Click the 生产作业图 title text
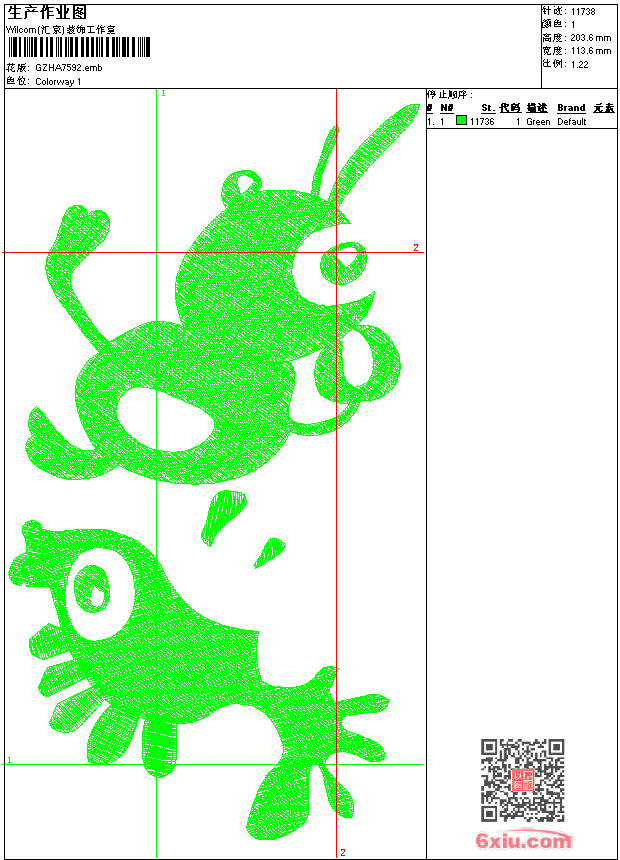Screen dimensions: 620x860 coord(47,13)
